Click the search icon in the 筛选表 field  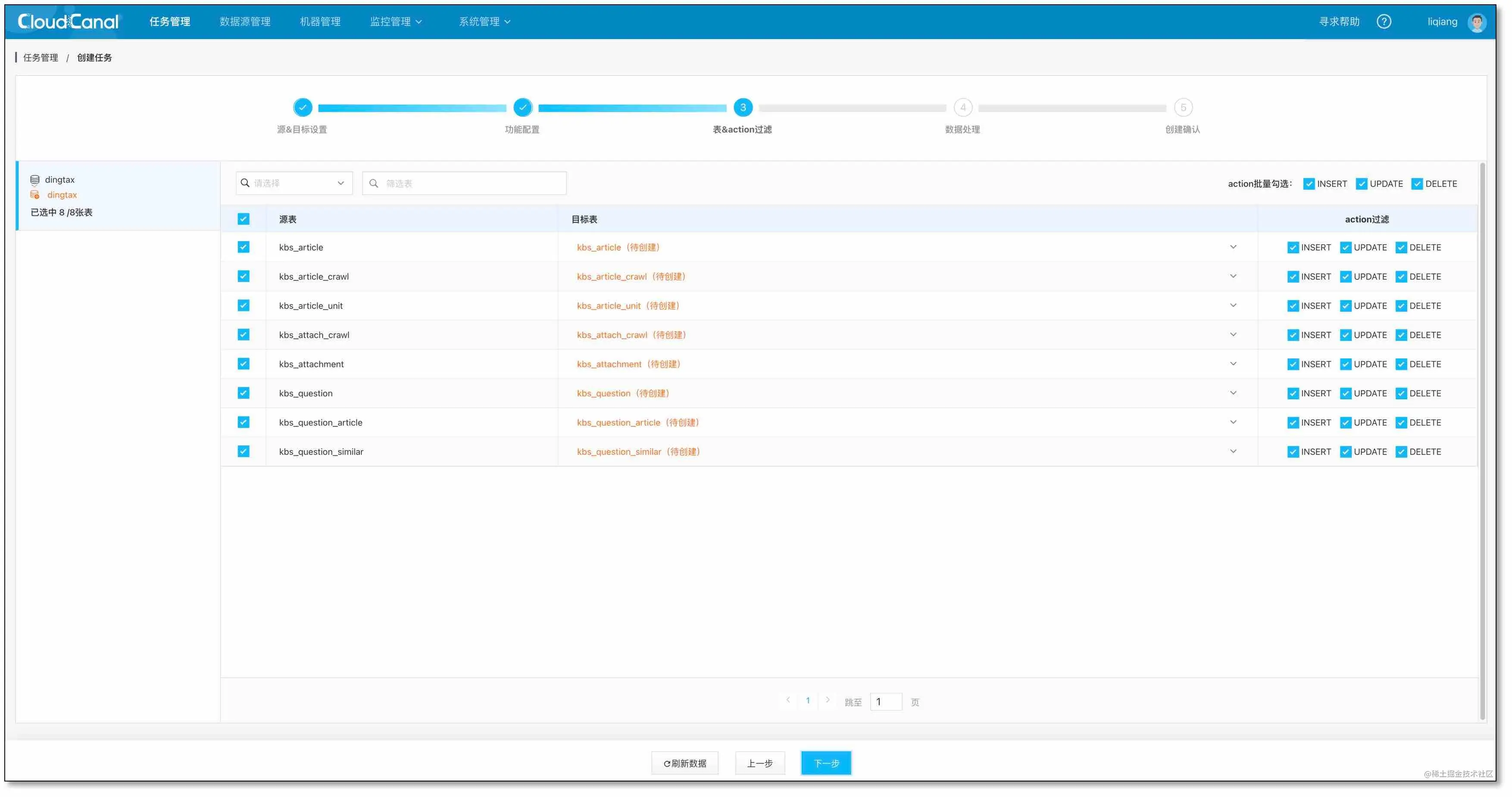coord(373,184)
